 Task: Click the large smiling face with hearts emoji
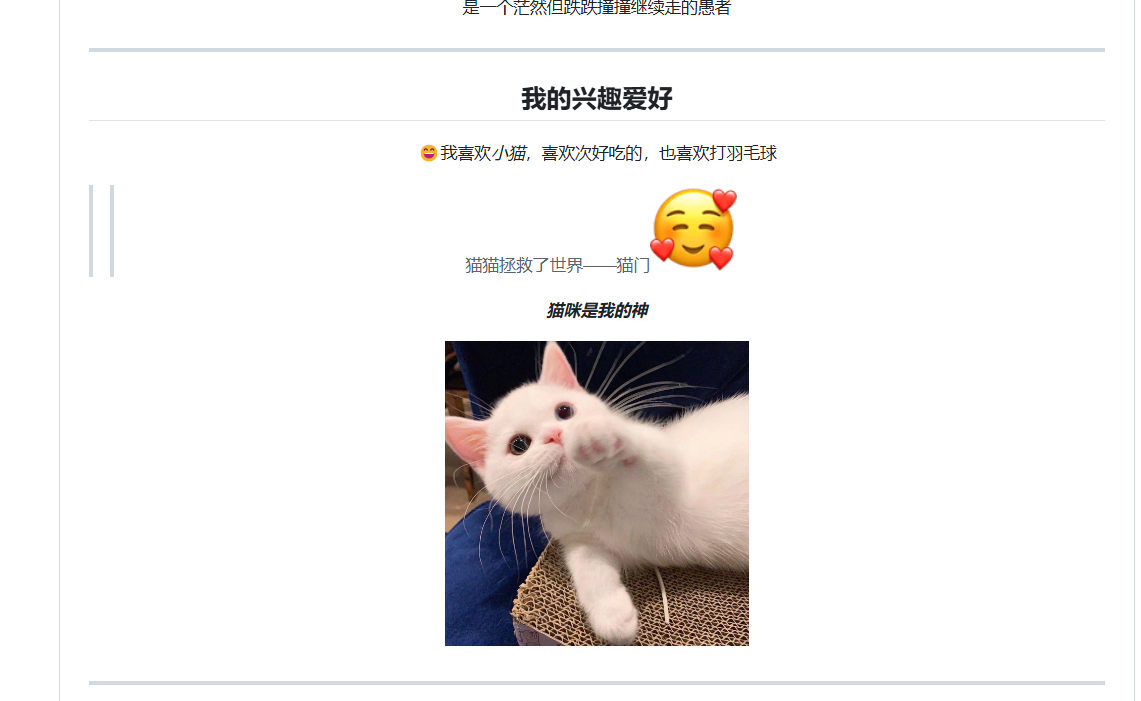point(693,229)
